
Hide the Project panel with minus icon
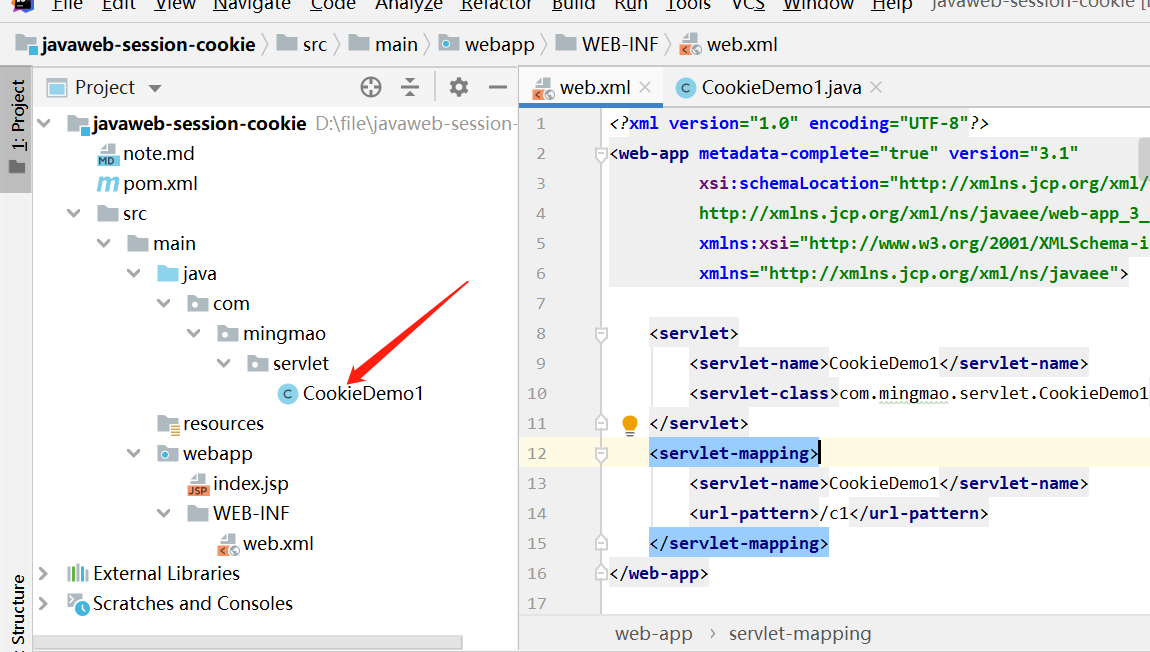[498, 87]
